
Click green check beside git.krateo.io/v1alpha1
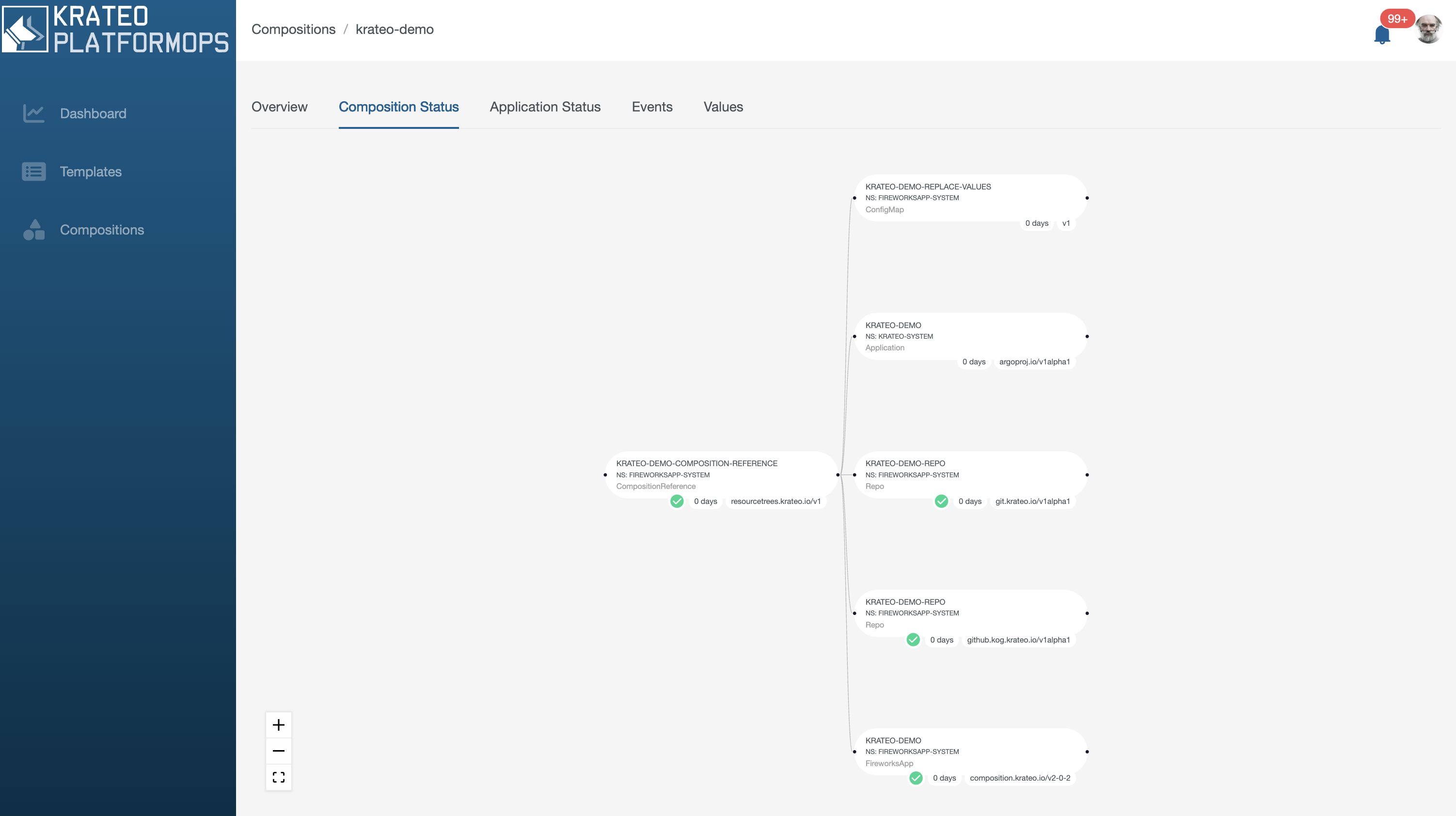coord(941,501)
